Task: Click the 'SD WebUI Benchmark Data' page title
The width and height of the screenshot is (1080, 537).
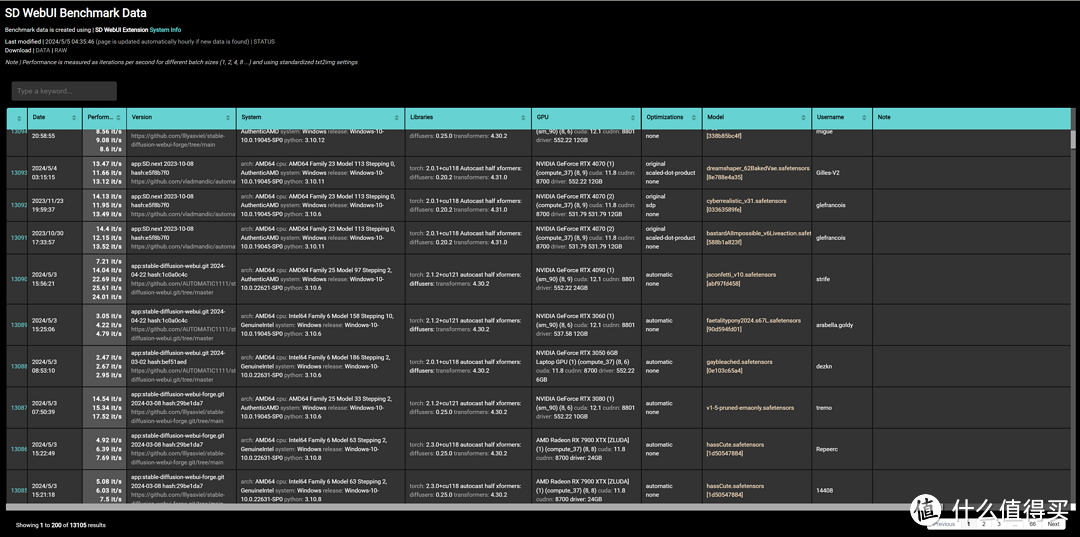Action: coord(76,12)
